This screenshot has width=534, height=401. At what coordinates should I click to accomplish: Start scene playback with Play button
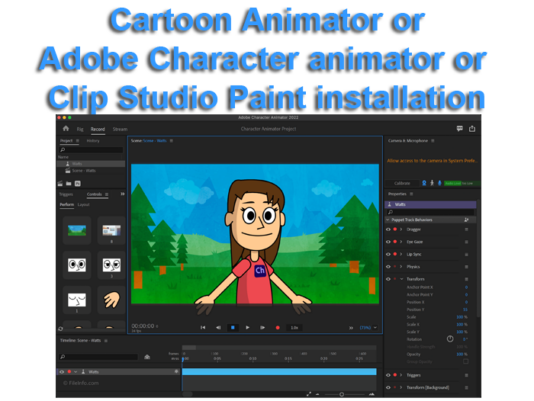(248, 327)
